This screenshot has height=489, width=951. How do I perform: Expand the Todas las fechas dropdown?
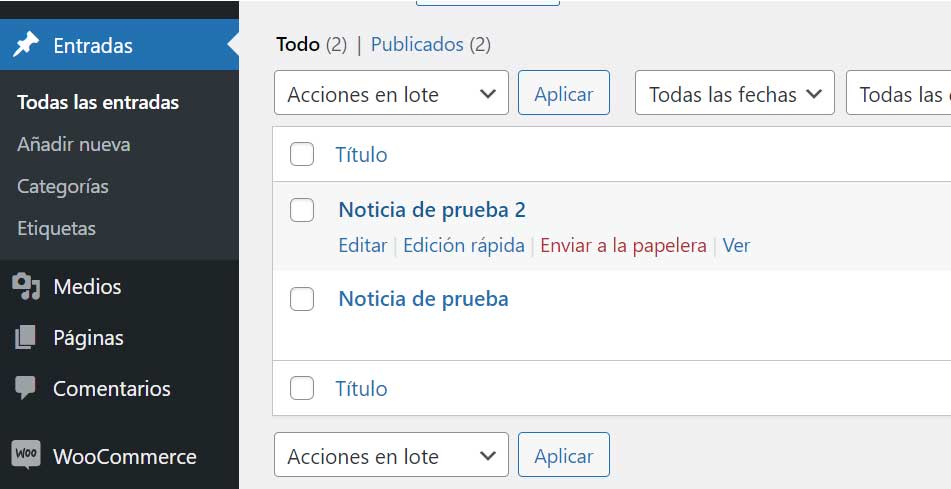tap(734, 93)
